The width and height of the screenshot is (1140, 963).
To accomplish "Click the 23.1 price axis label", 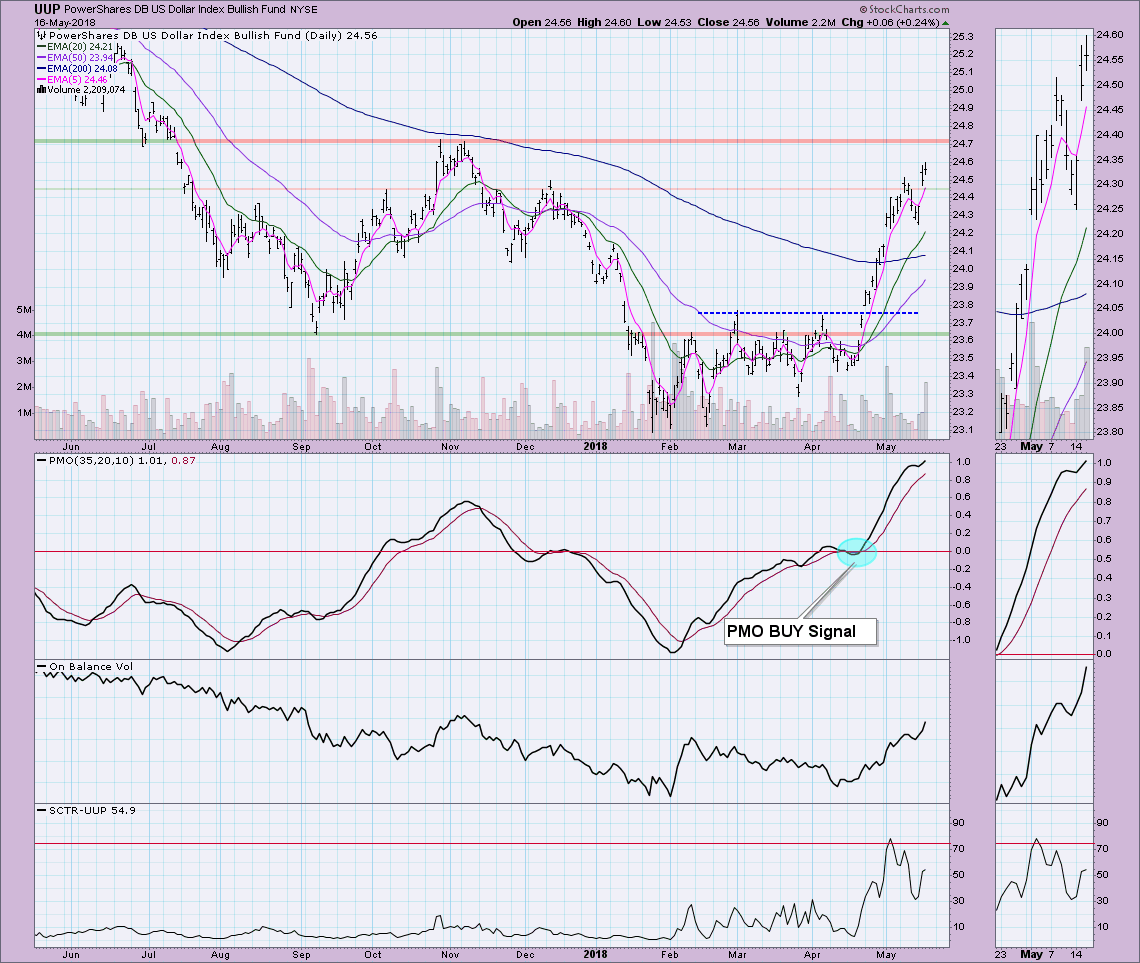I will 963,430.
